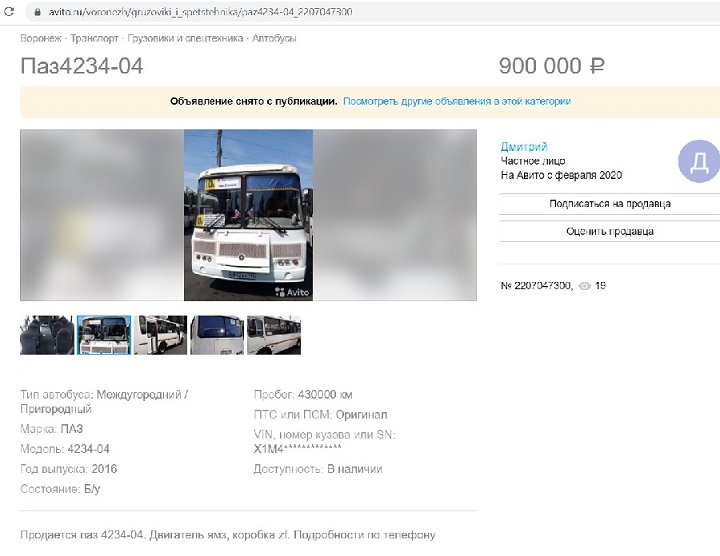Image resolution: width=720 pixels, height=556 pixels.
Task: Open seller Дмитрий's profile
Action: click(x=524, y=146)
